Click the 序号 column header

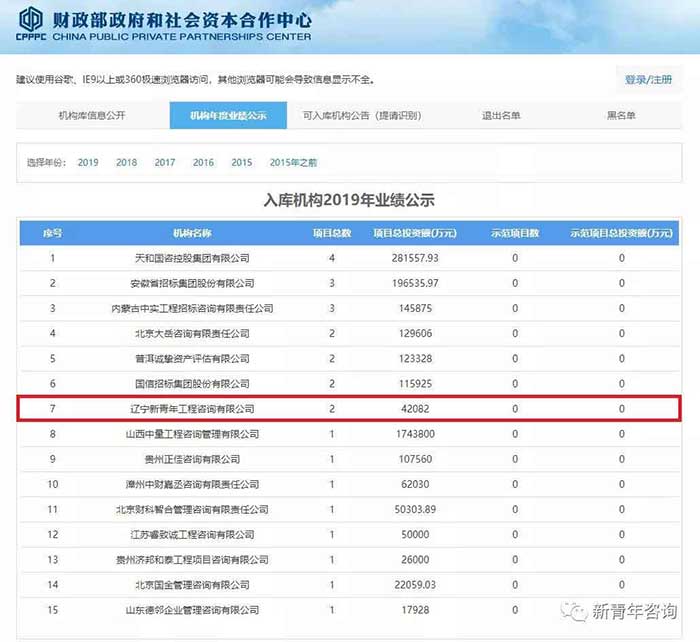[53, 233]
